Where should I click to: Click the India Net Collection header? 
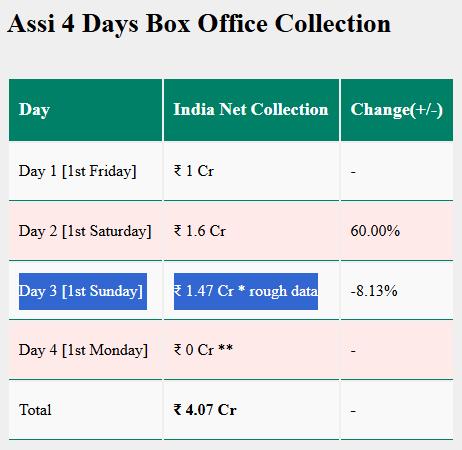pos(251,110)
